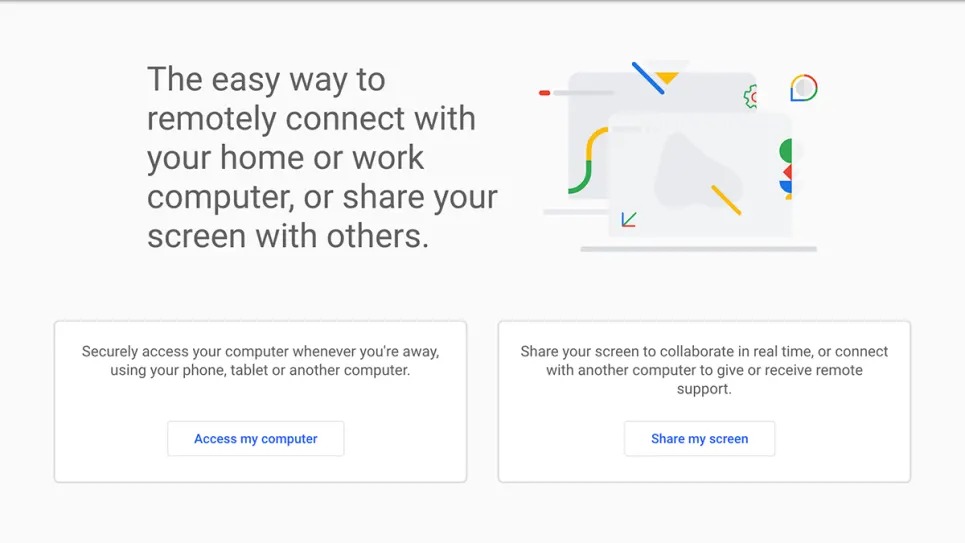965x543 pixels.
Task: Click the gray blob in front window
Action: tap(697, 171)
